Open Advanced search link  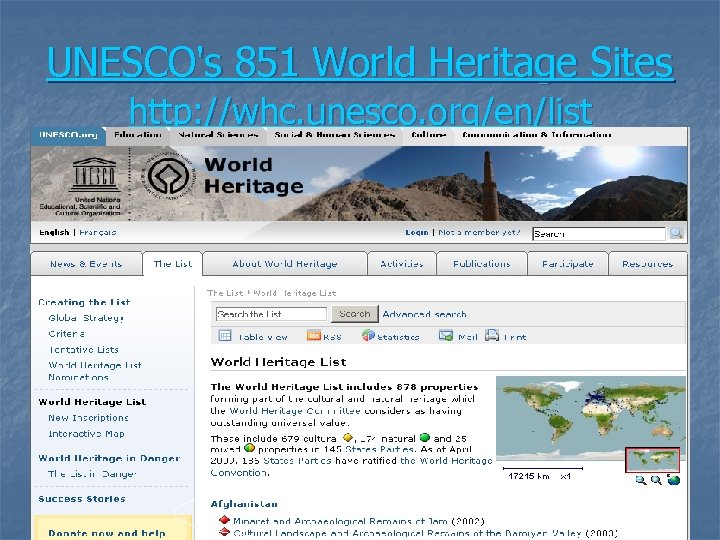point(424,314)
